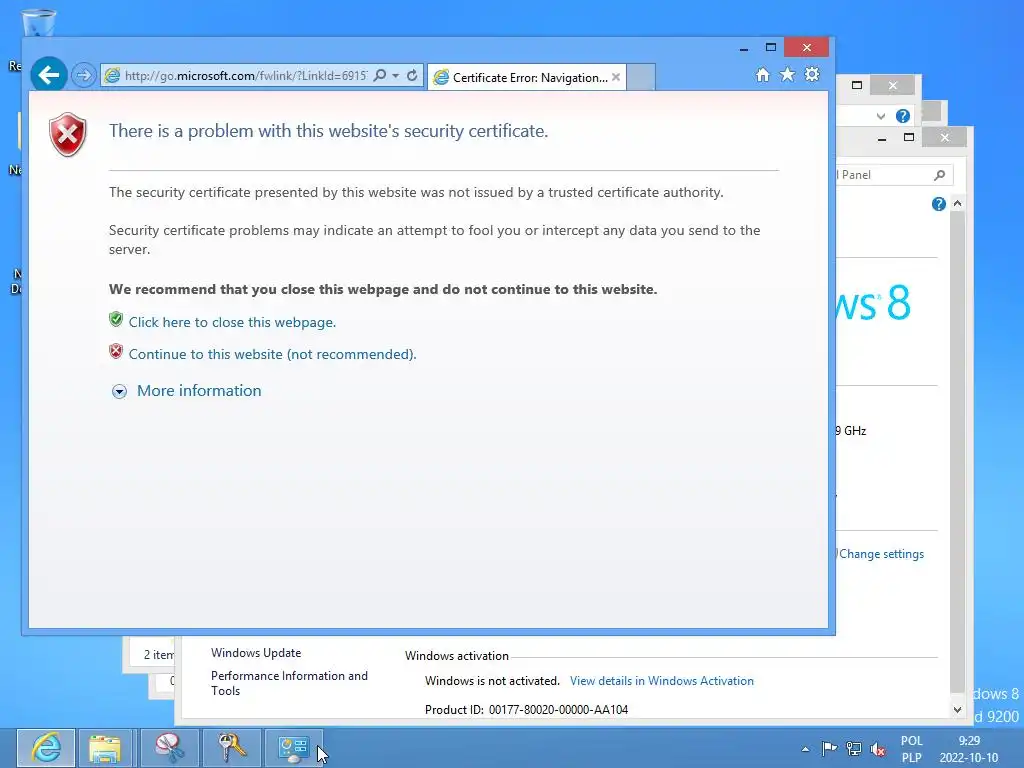
Task: Expand the chevron dropdown beside the rear help icon
Action: [881, 116]
